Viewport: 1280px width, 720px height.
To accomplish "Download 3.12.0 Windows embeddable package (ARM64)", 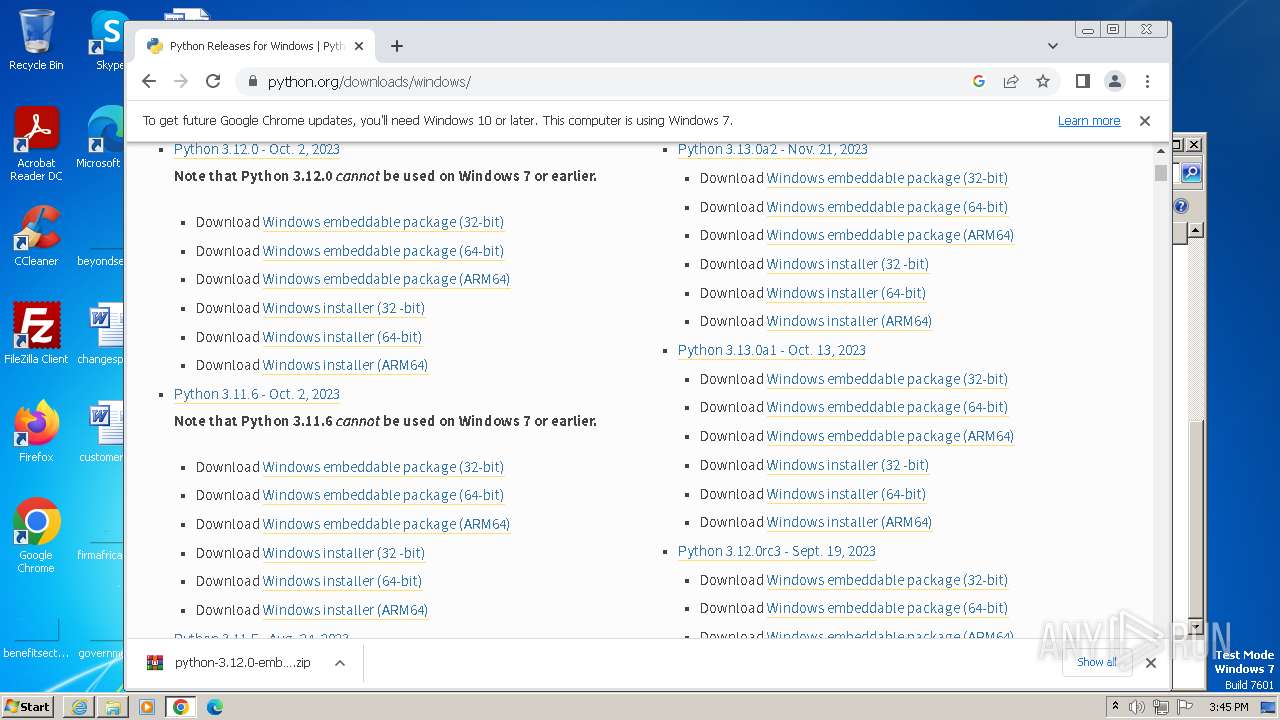I will (386, 279).
